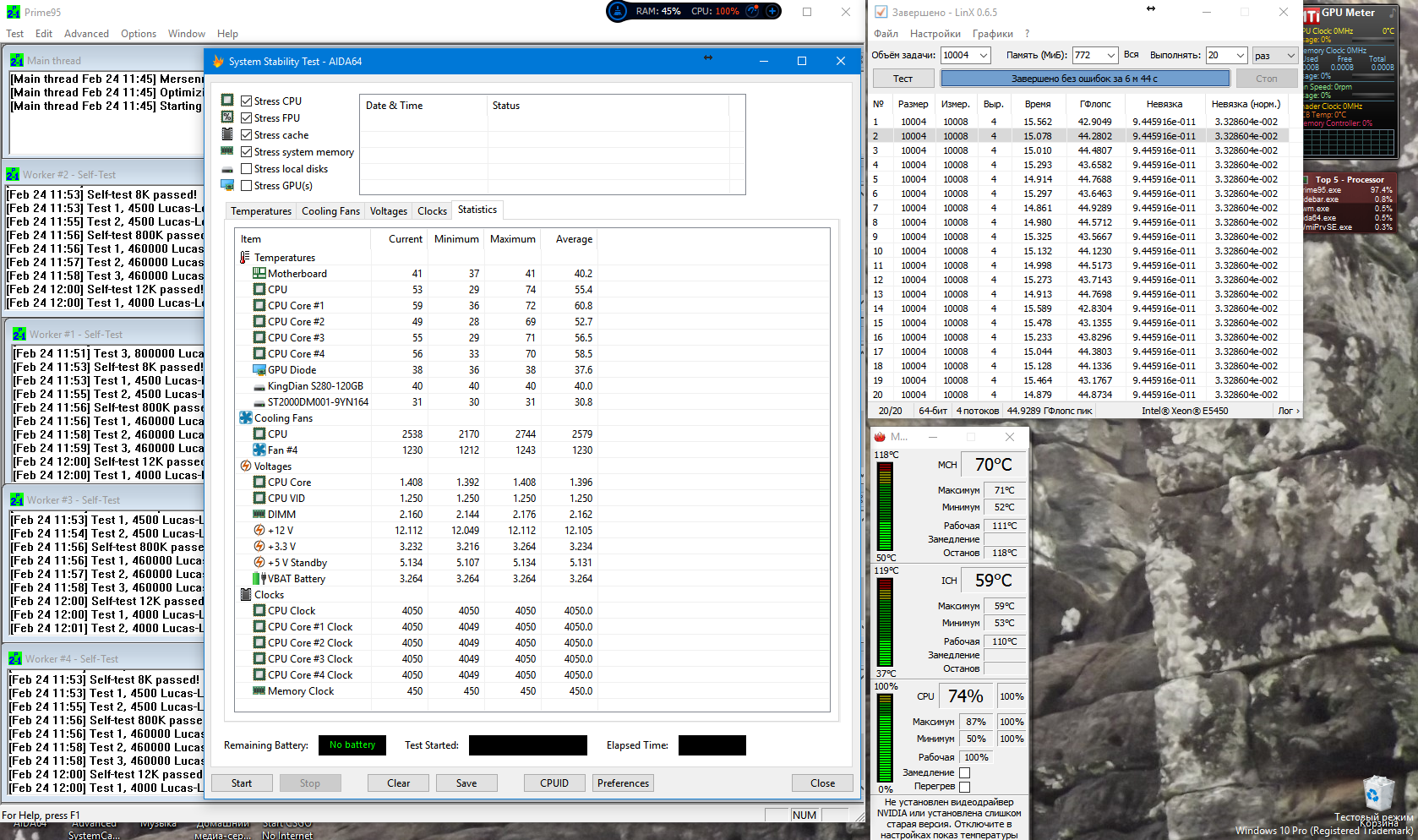The height and width of the screenshot is (840, 1418).
Task: Click the CPU load level bar
Action: [x=885, y=738]
